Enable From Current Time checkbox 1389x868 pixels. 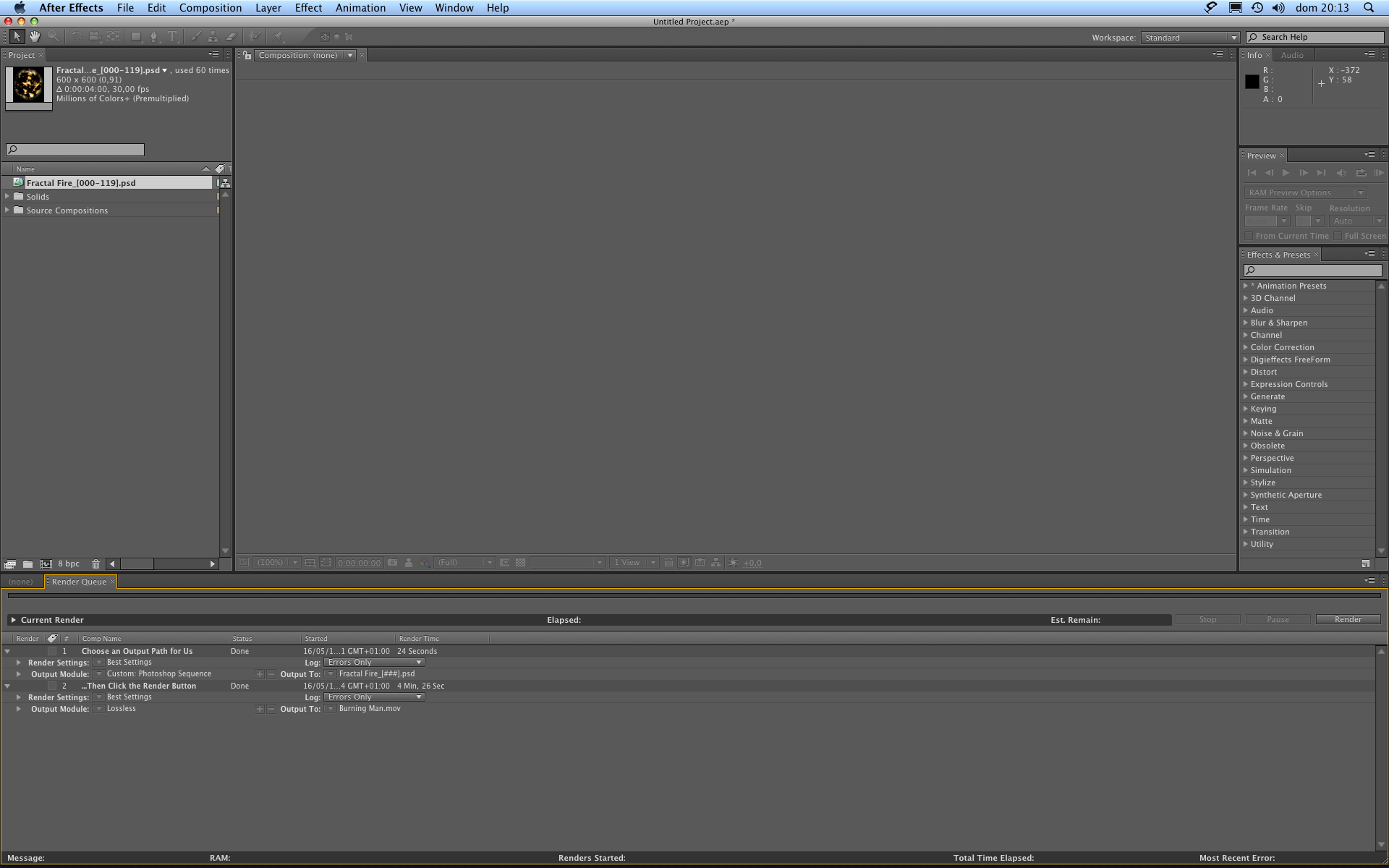pyautogui.click(x=1249, y=236)
